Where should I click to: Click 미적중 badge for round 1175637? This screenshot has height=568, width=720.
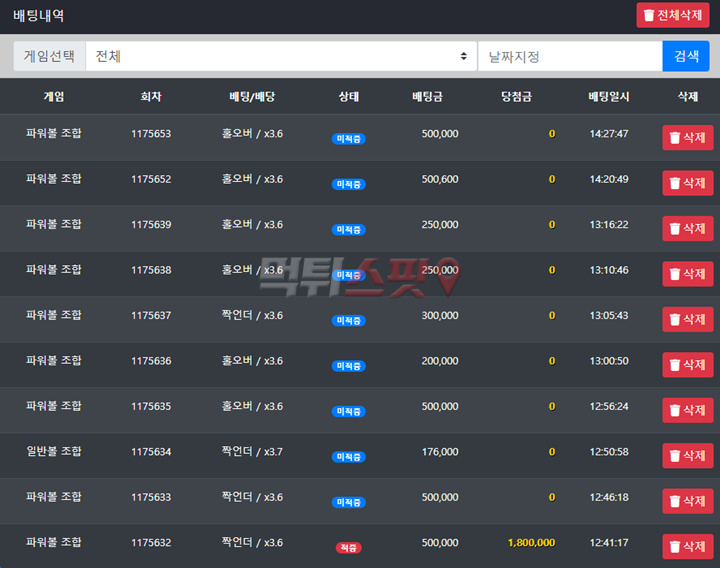click(x=349, y=321)
